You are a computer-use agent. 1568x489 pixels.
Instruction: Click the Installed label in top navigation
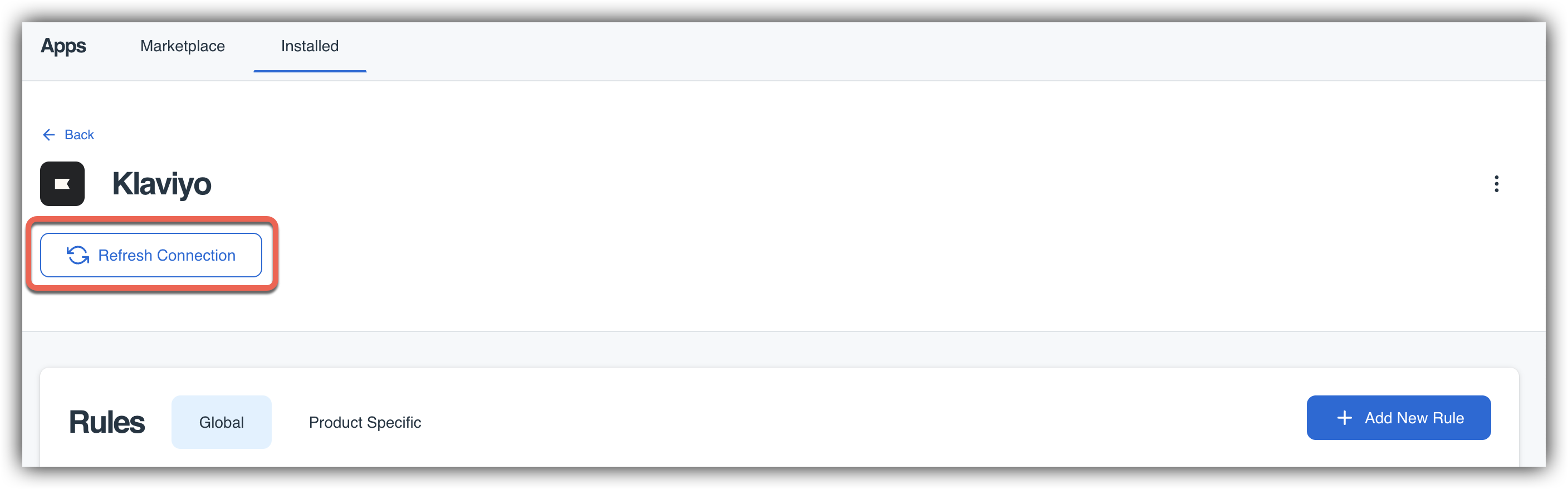[310, 46]
